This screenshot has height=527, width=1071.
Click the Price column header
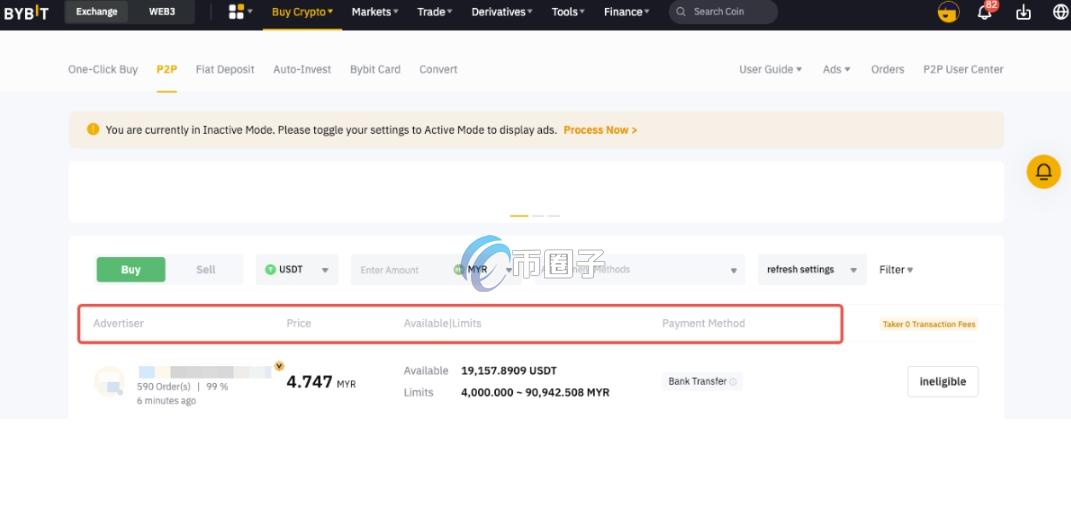298,323
